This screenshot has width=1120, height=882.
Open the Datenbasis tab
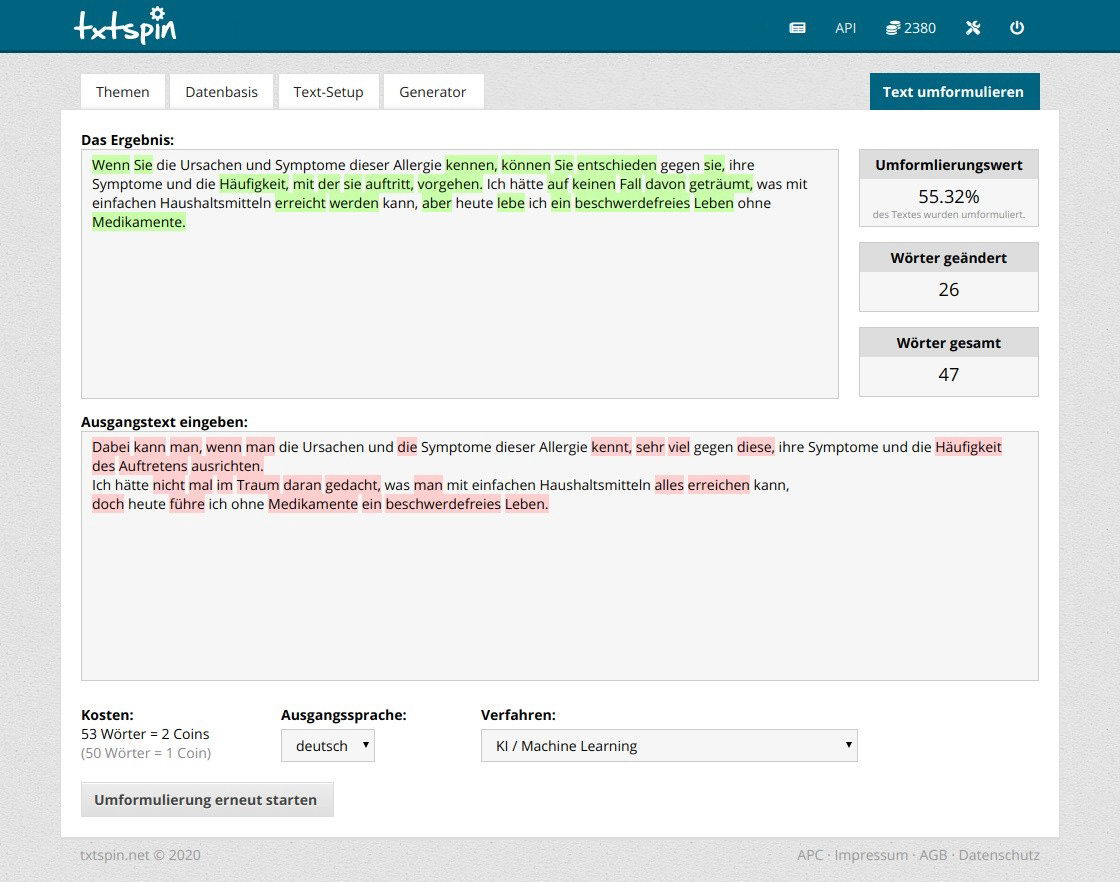(x=221, y=91)
